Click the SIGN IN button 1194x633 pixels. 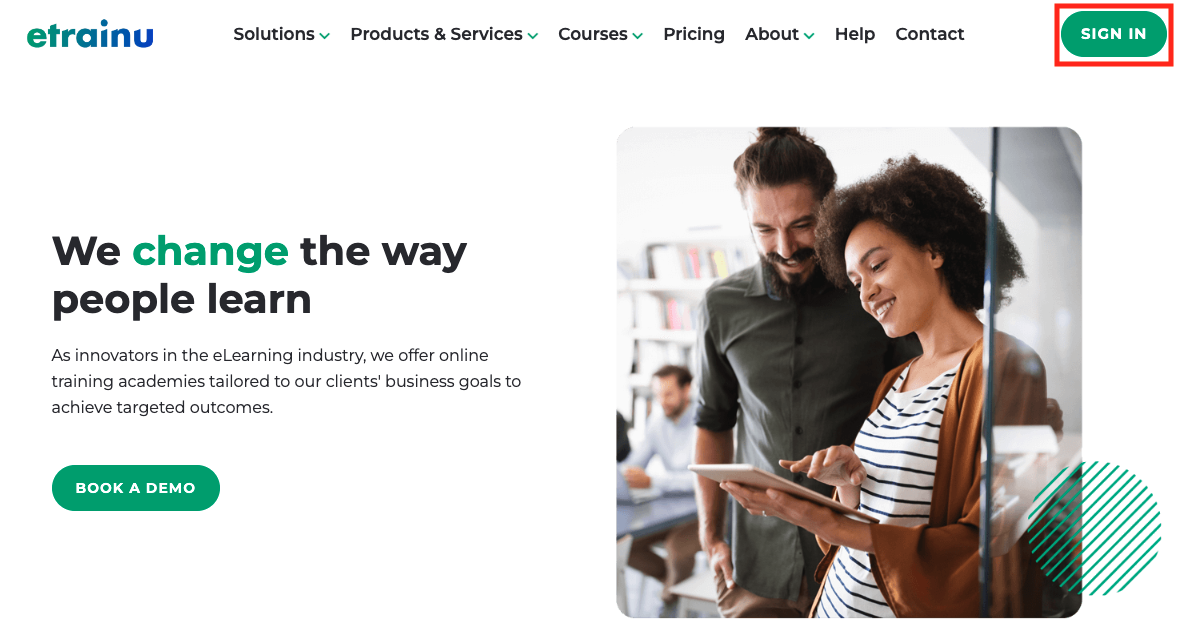coord(1113,34)
